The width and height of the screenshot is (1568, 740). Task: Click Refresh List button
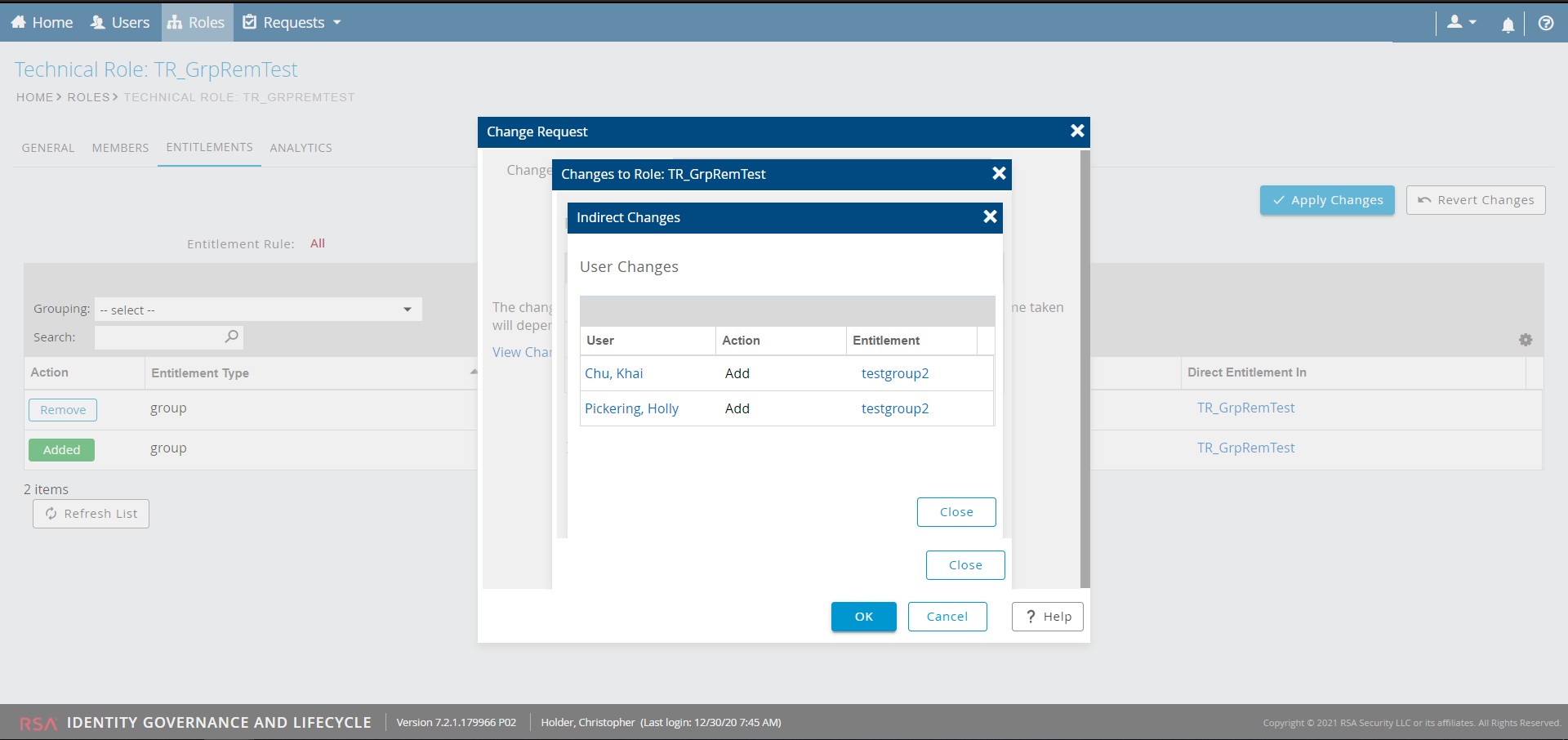coord(91,514)
